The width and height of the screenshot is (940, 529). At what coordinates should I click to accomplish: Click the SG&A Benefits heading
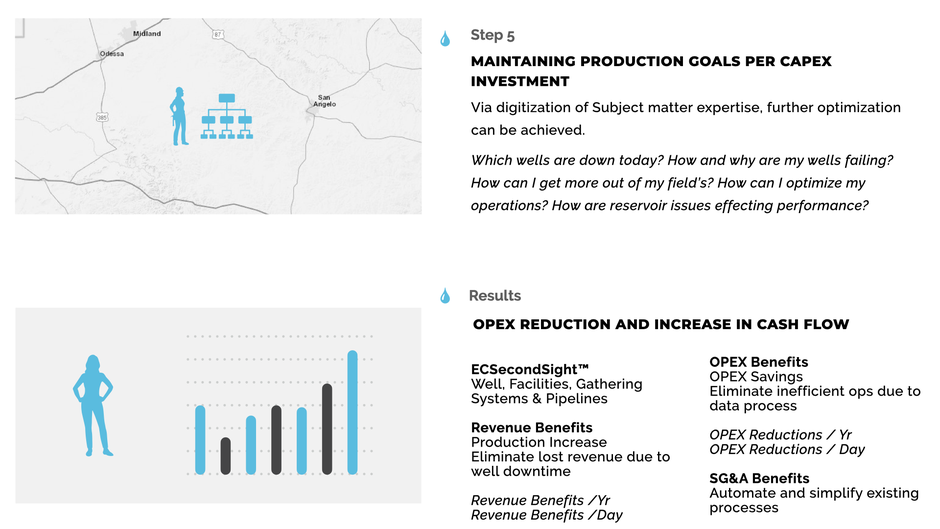click(759, 478)
